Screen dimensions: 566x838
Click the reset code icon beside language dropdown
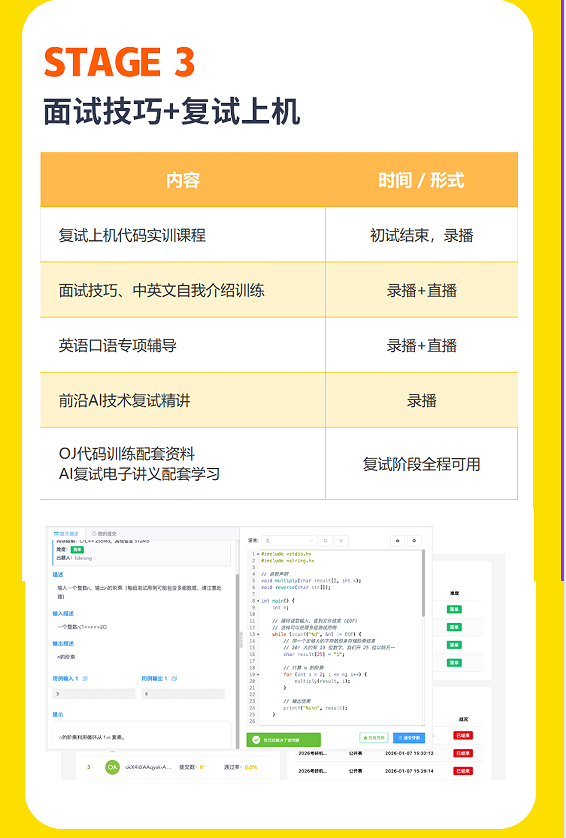click(325, 541)
